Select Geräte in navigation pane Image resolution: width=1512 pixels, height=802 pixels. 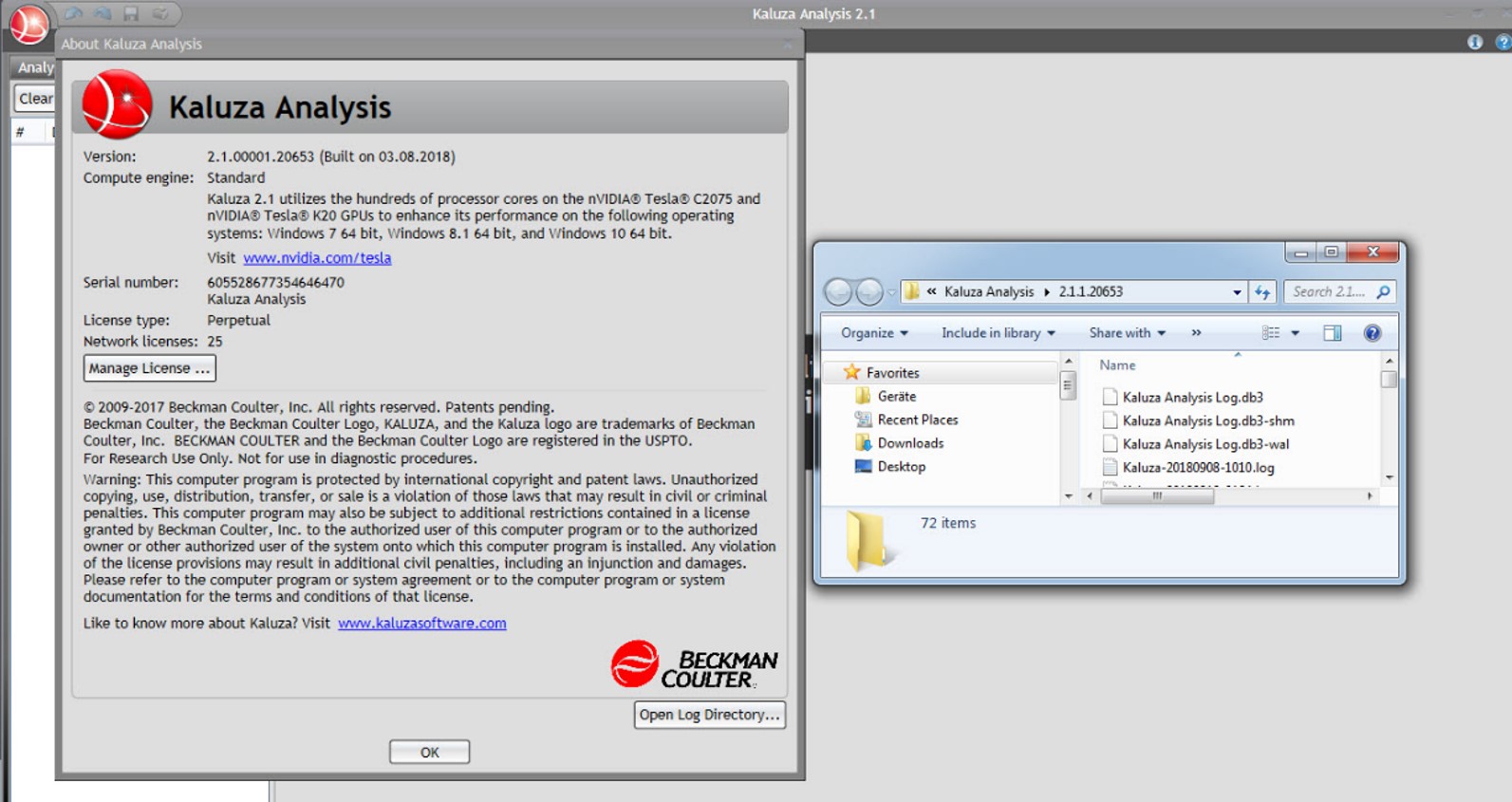[897, 397]
